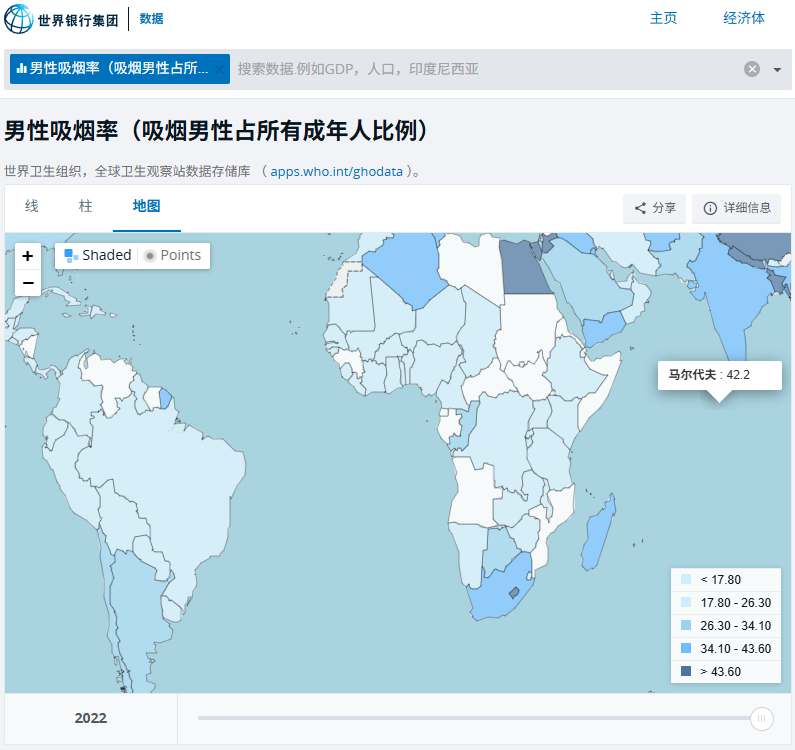This screenshot has width=795, height=750.
Task: Remove the 男性吸烟率 indicator tag with x
Action: (x=220, y=69)
